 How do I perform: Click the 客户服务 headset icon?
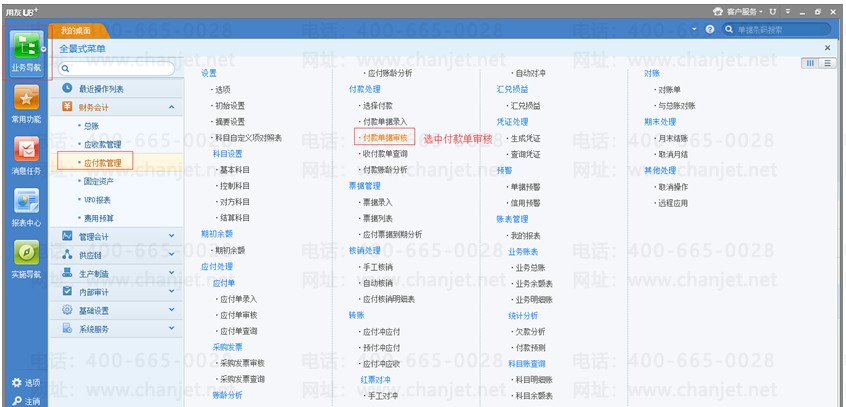pyautogui.click(x=717, y=11)
